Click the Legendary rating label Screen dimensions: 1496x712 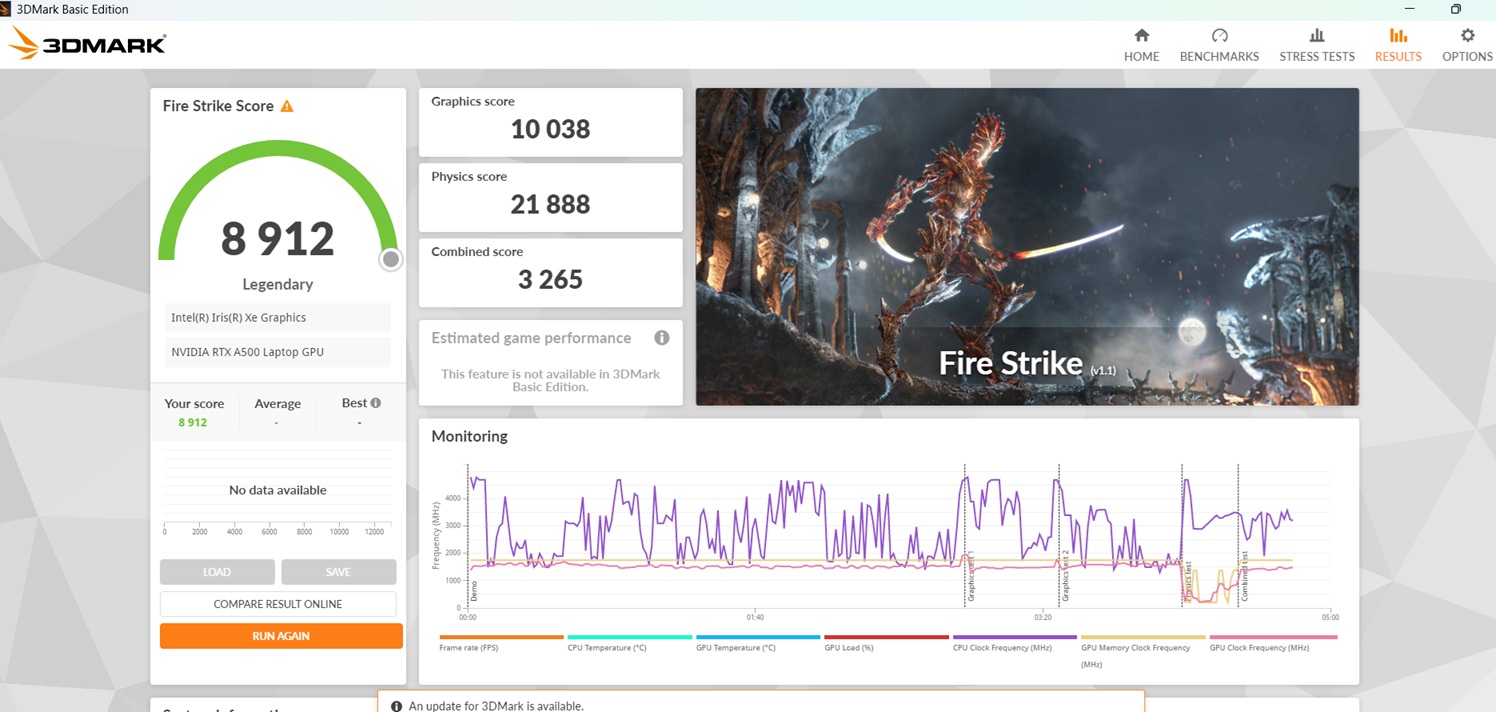(x=278, y=284)
